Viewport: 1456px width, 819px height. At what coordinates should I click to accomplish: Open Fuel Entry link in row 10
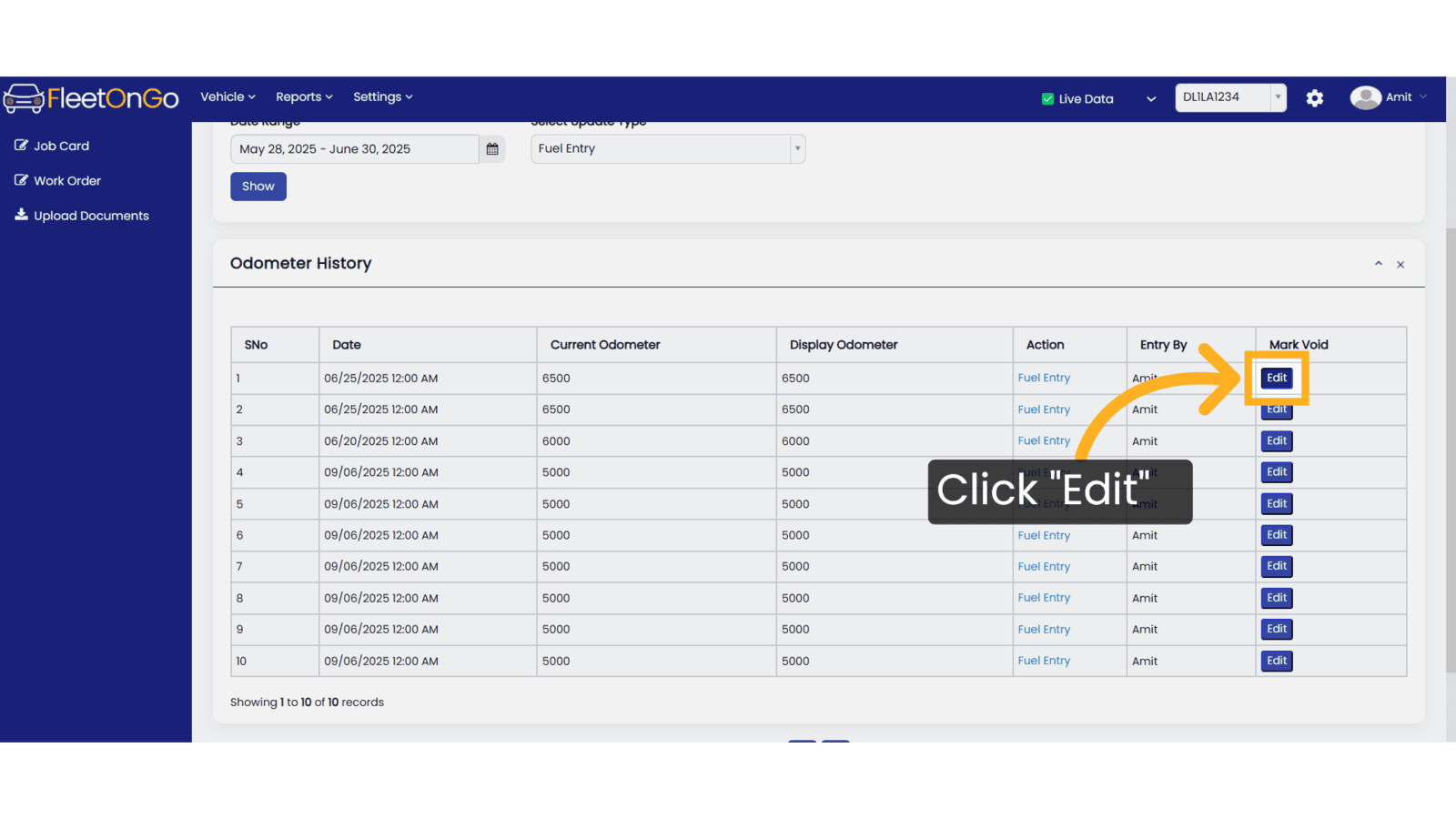click(x=1044, y=662)
